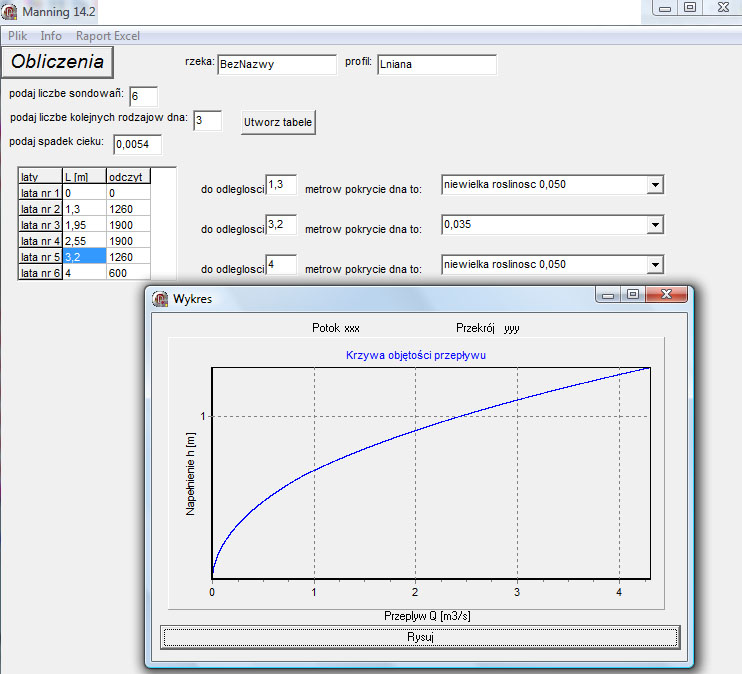
Task: Focus the rzeka field containing BezNazwy
Action: [277, 64]
